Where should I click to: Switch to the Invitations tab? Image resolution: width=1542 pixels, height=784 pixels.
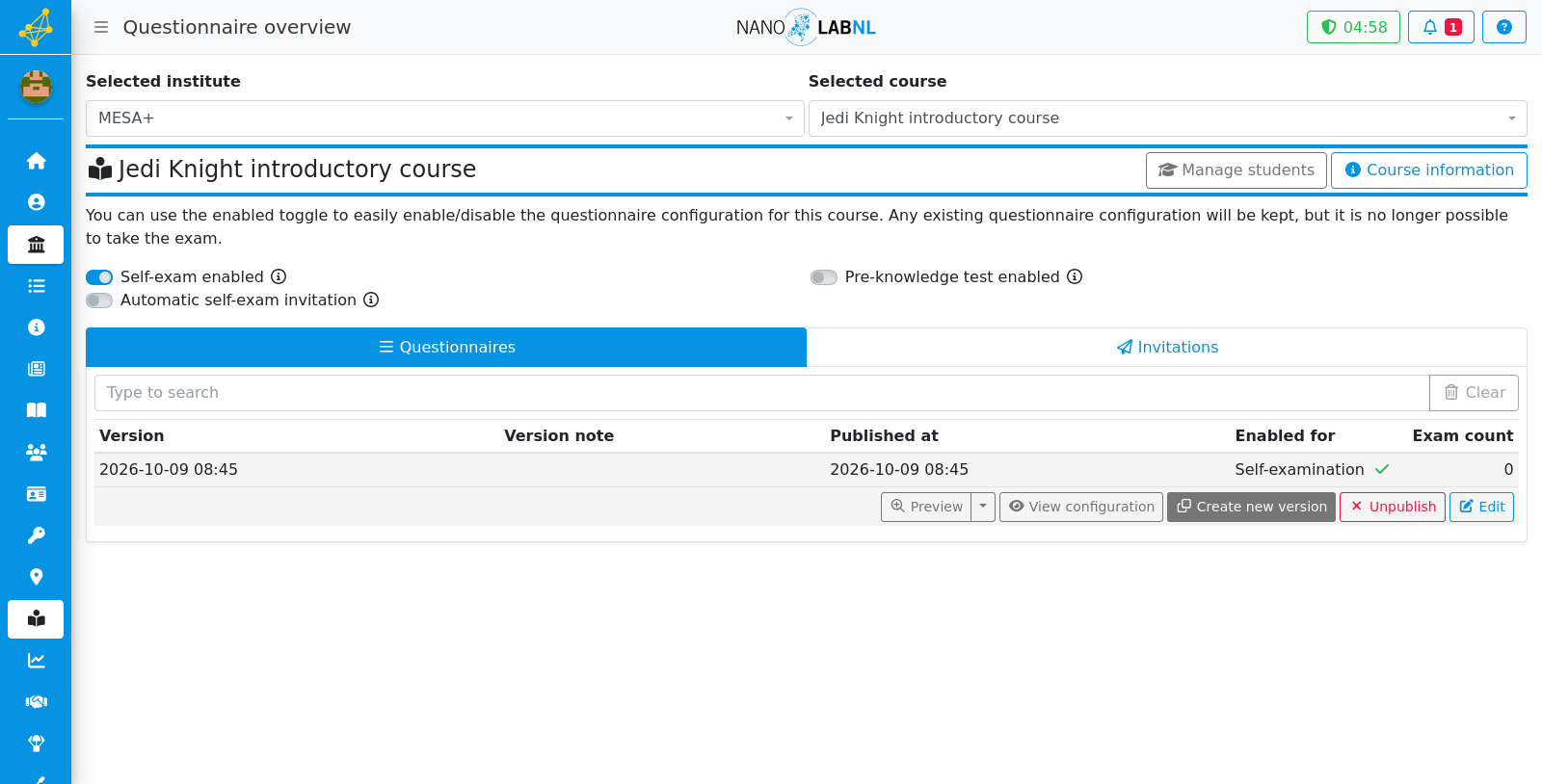[x=1167, y=347]
